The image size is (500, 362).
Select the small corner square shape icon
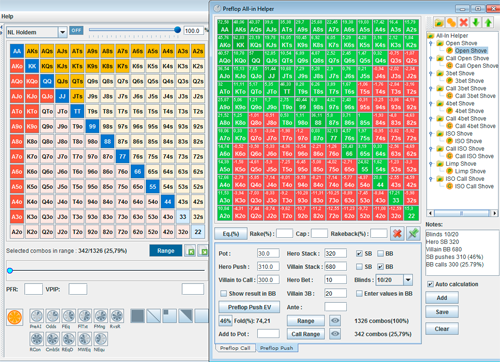[x=169, y=316]
